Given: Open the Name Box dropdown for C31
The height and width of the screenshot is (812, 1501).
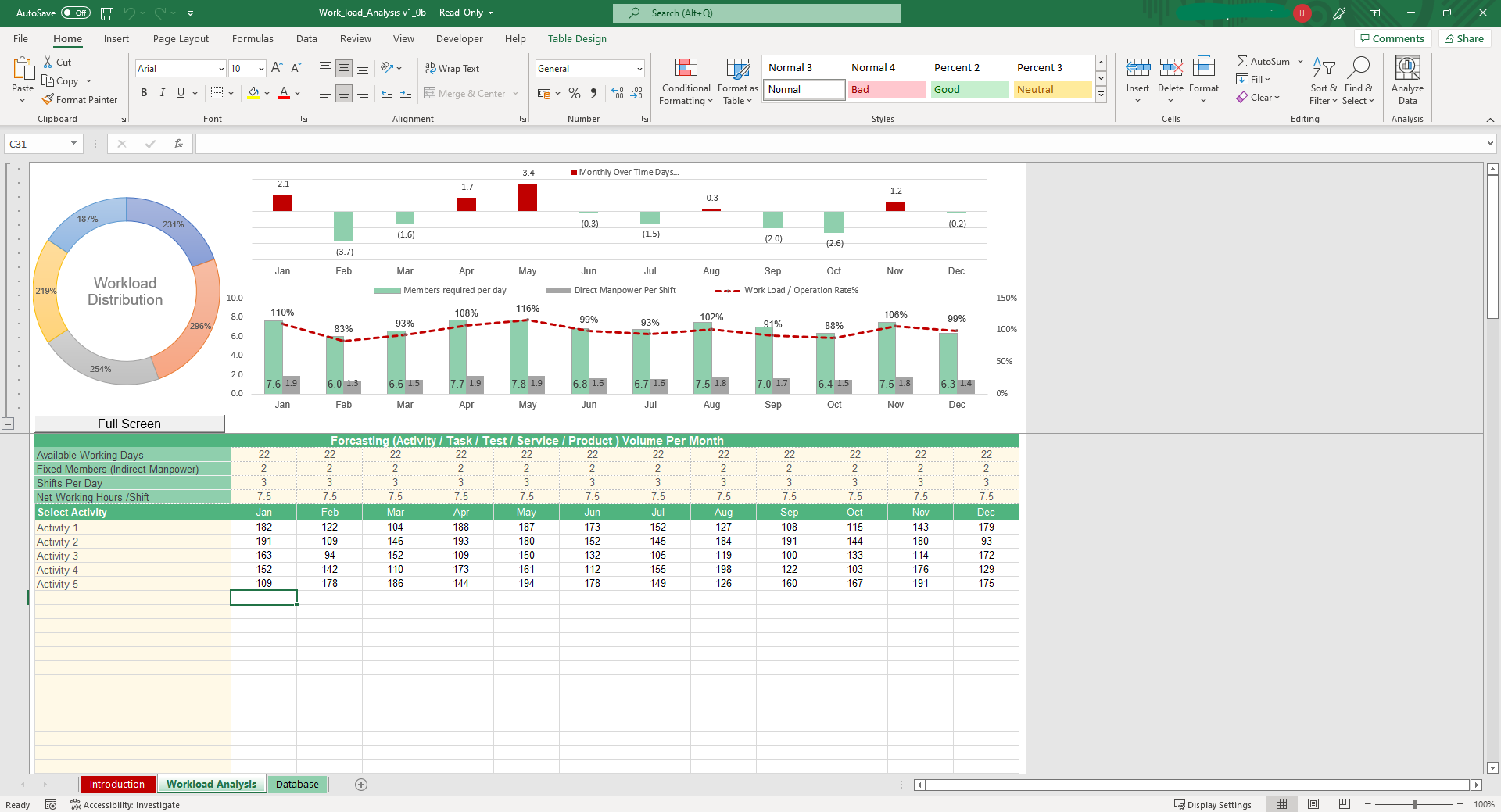Looking at the screenshot, I should 73,144.
